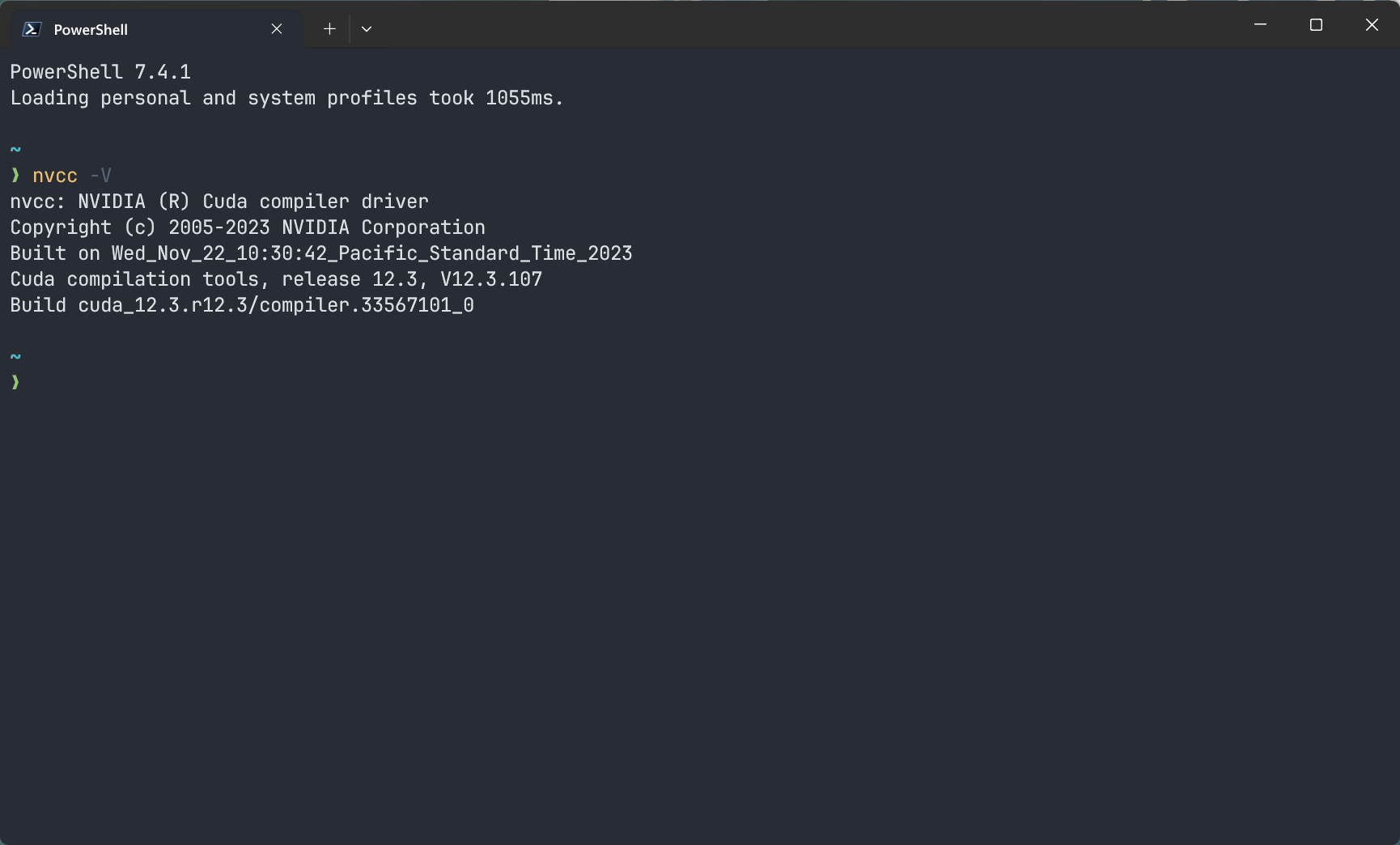Expand the new-tab profile dropdown chevron
Image resolution: width=1400 pixels, height=845 pixels.
(367, 29)
